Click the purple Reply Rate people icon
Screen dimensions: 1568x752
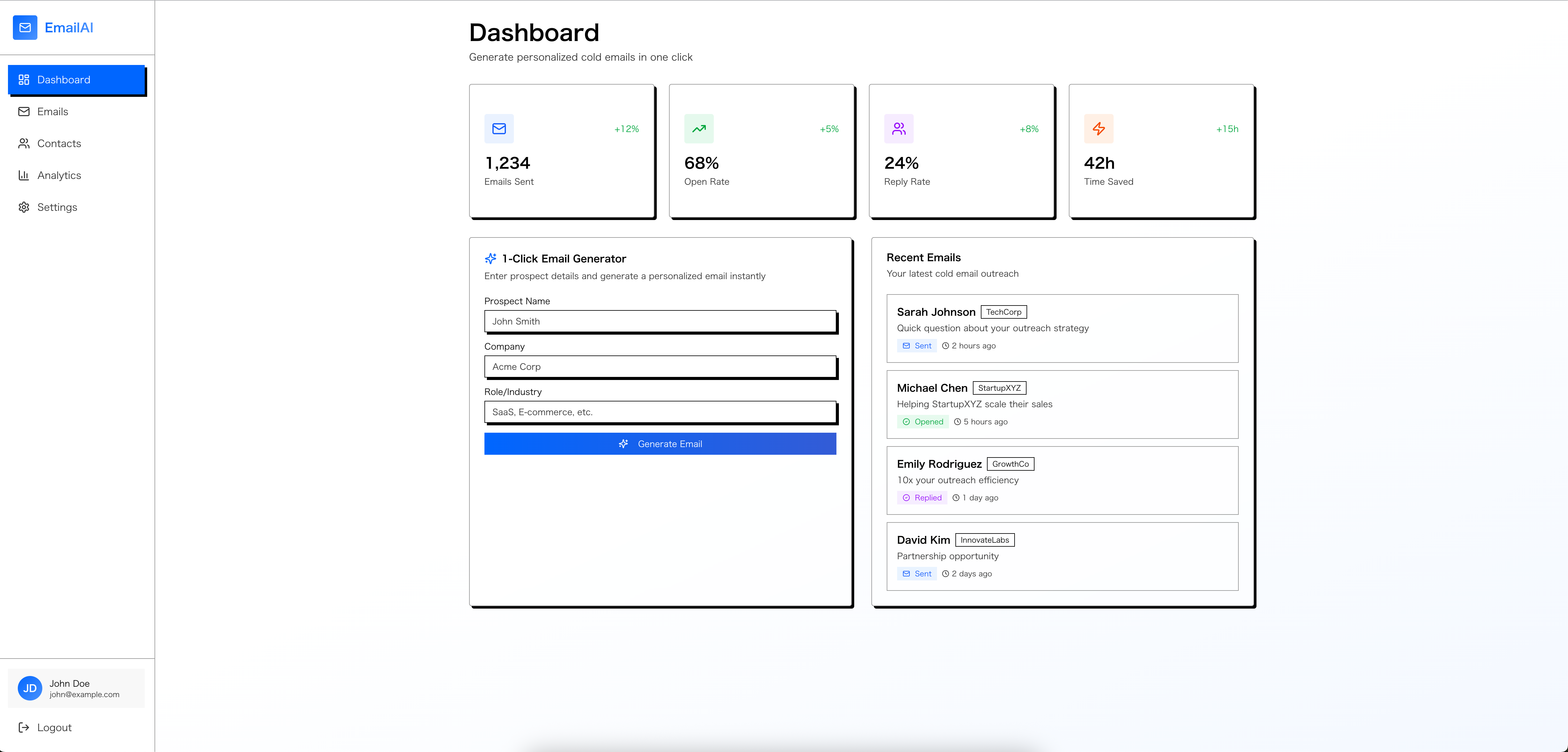[898, 128]
